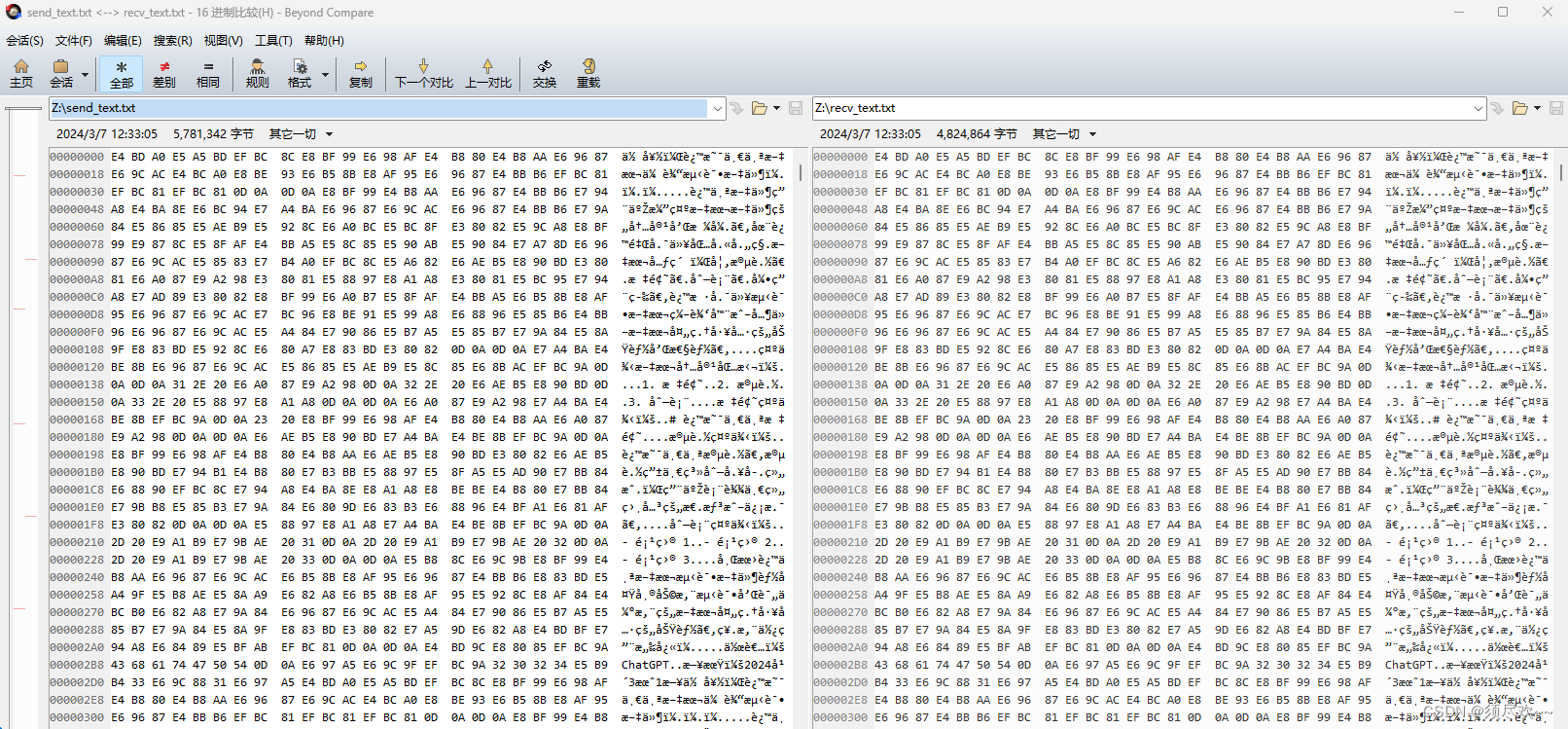Open right pane 其它一切 encoding dropdown

tap(1064, 134)
